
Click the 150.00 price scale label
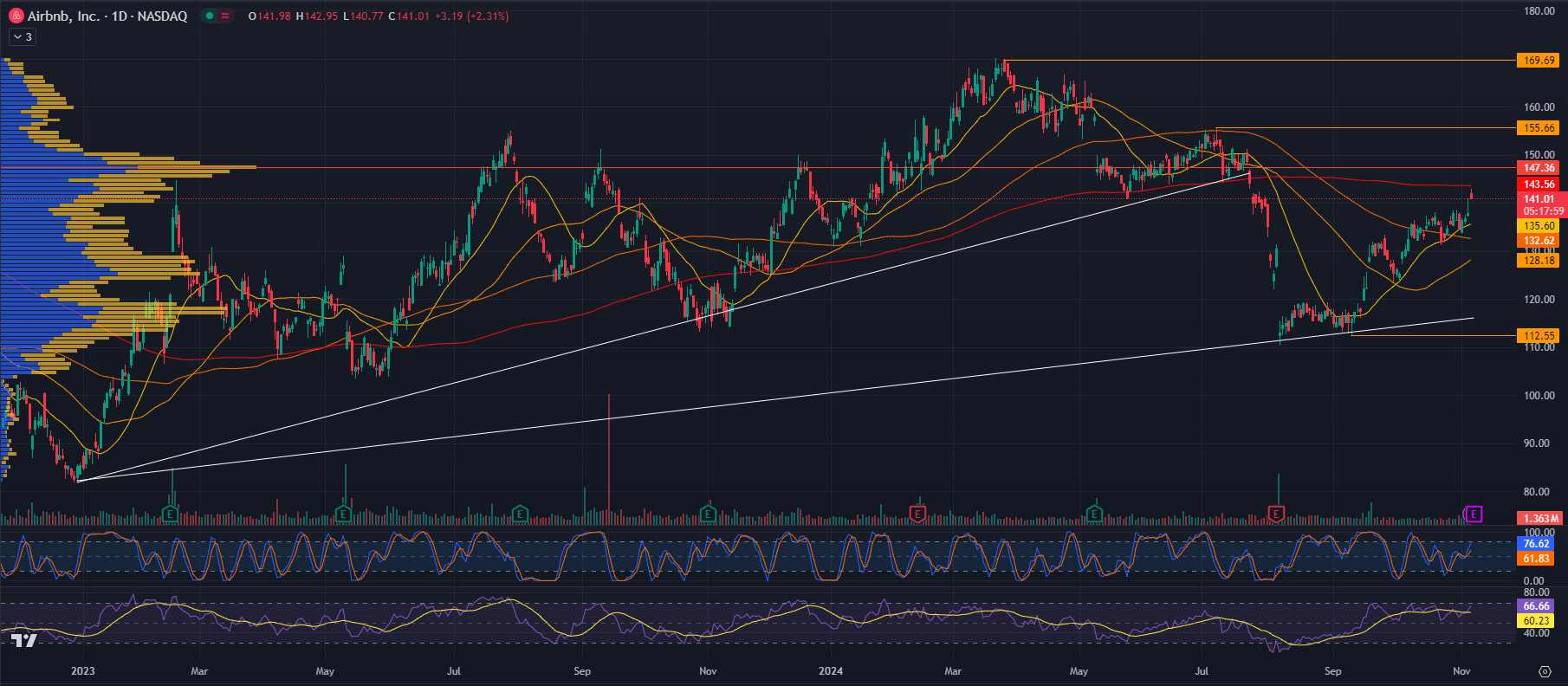(x=1539, y=155)
